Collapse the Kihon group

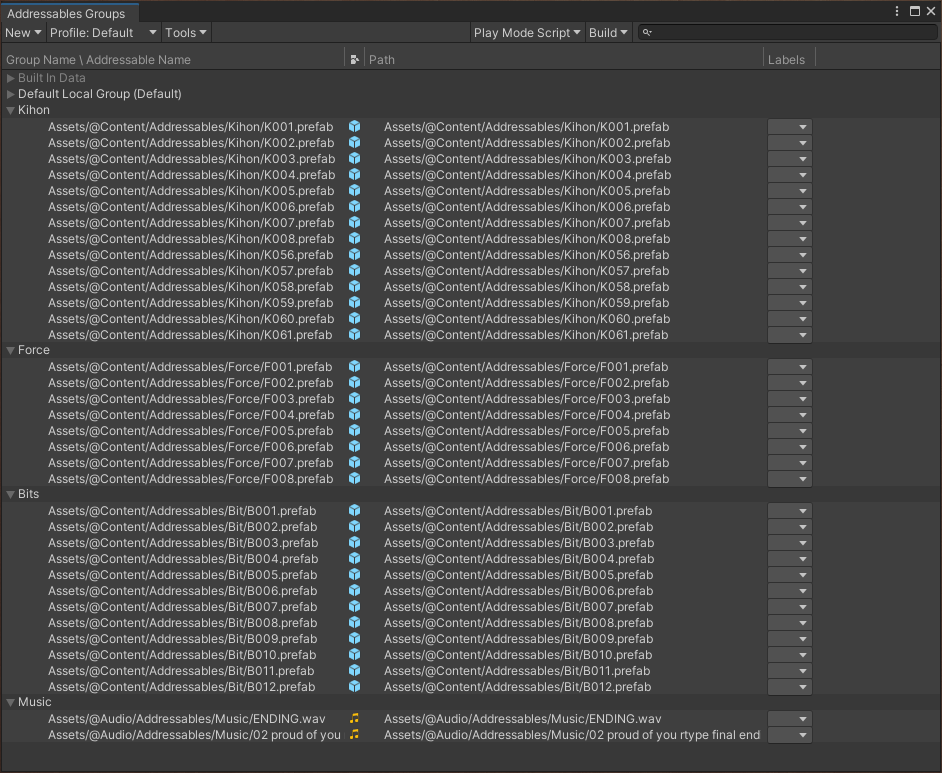[10, 111]
